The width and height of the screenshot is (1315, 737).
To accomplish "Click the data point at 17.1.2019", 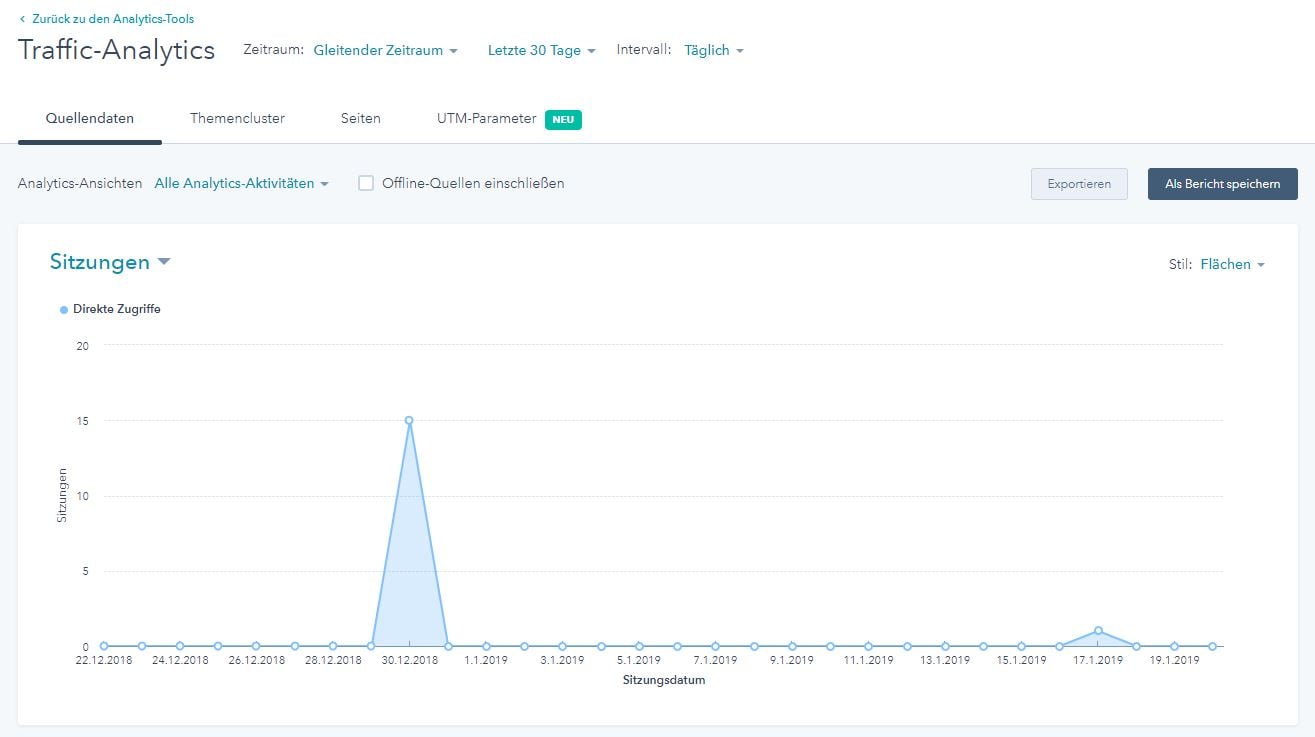I will point(1098,631).
